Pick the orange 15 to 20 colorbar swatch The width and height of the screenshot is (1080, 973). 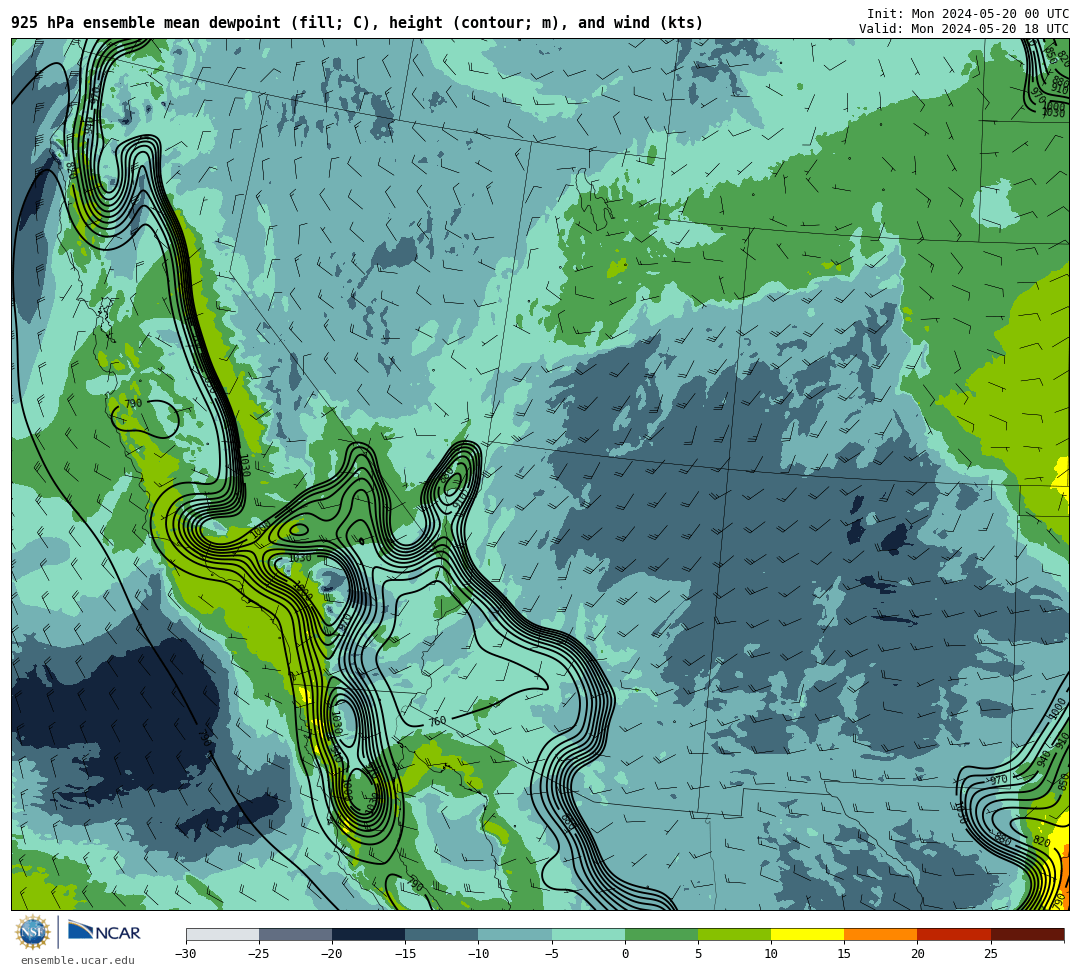click(x=881, y=934)
